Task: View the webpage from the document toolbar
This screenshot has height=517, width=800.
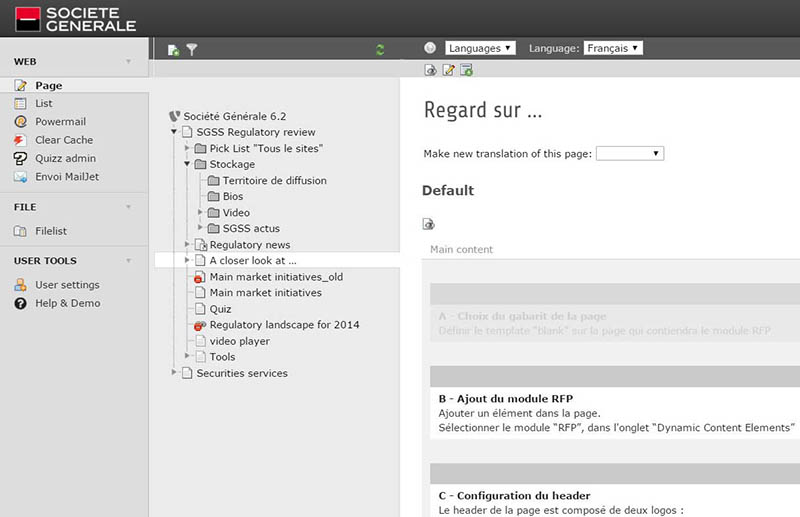Action: pos(430,70)
